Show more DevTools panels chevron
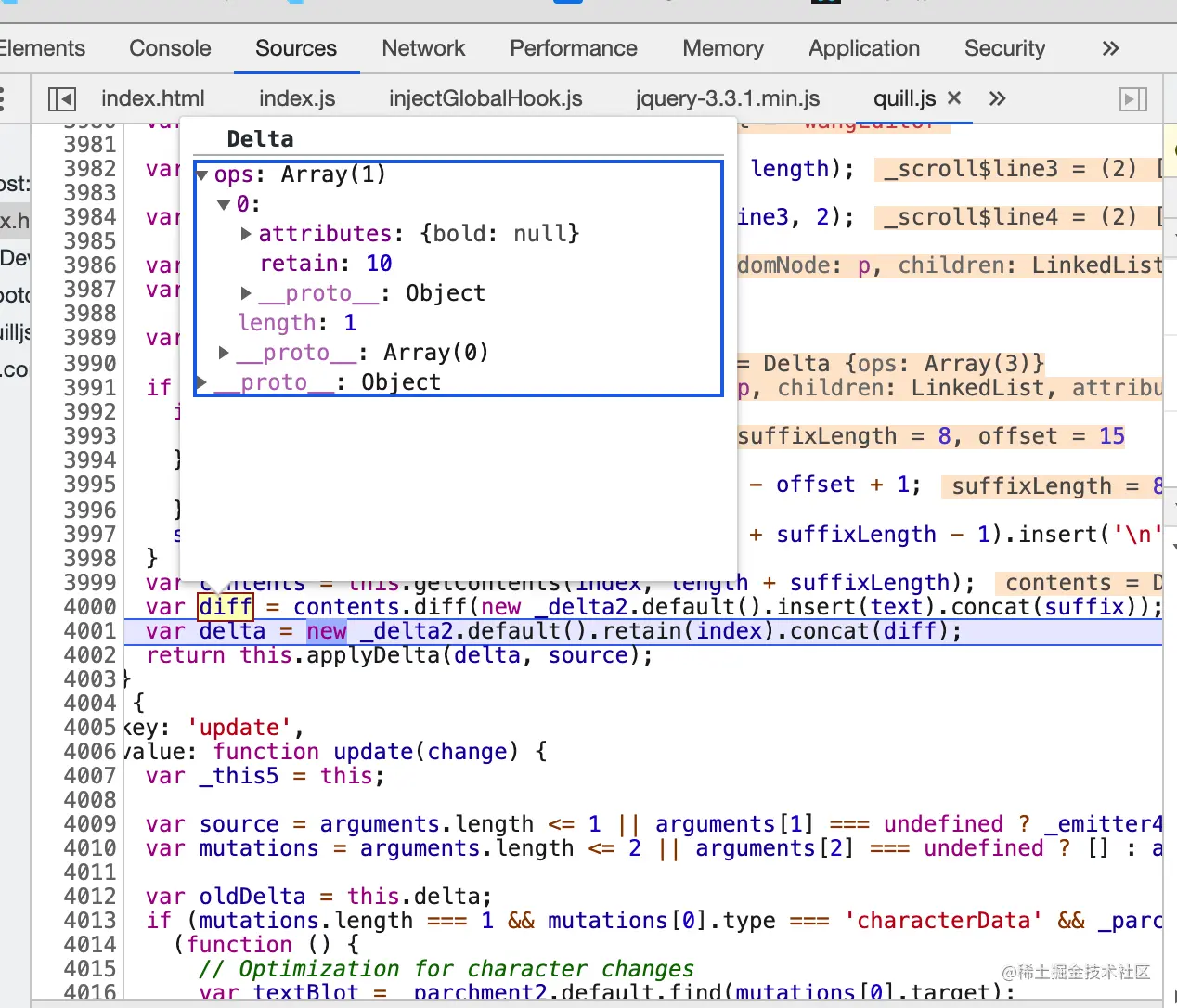The image size is (1177, 1008). [x=1110, y=48]
